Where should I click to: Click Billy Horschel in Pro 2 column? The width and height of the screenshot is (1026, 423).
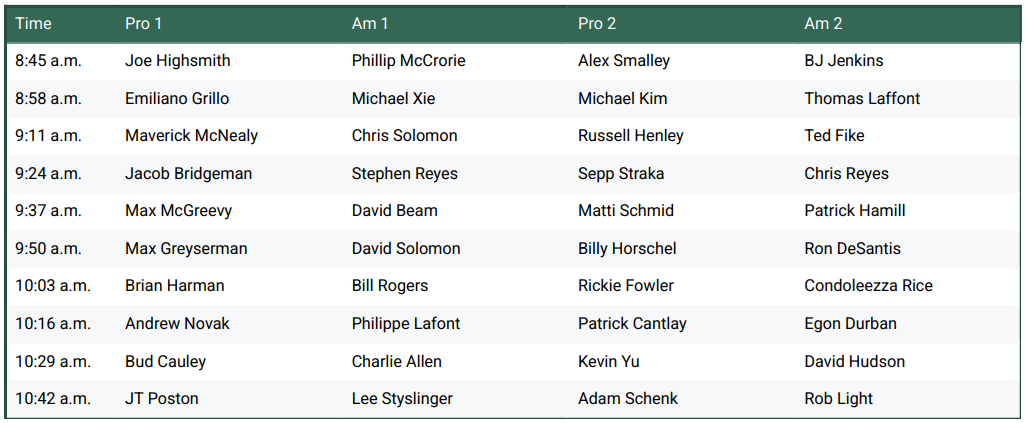tap(627, 249)
